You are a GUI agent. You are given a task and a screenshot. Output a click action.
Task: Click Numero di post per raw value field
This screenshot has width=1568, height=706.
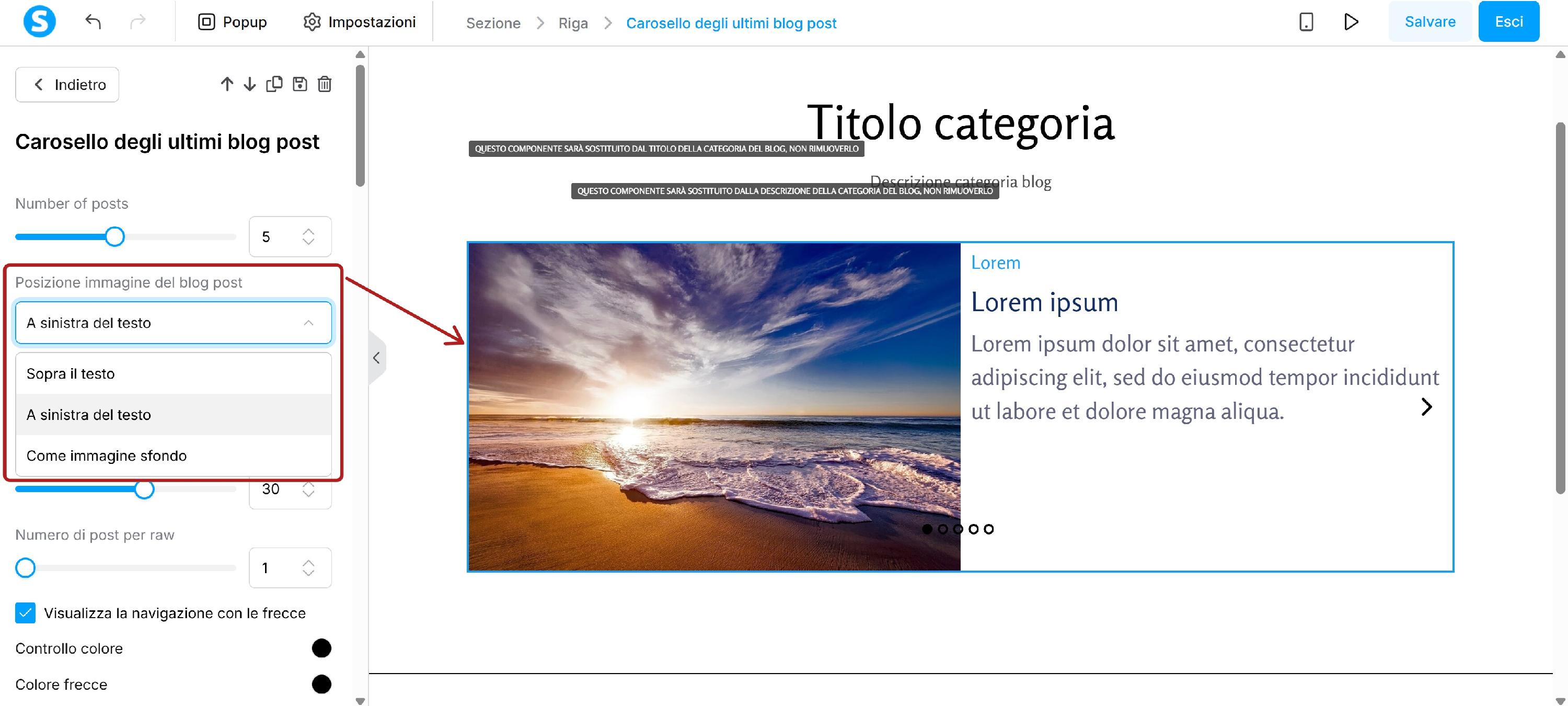coord(291,568)
